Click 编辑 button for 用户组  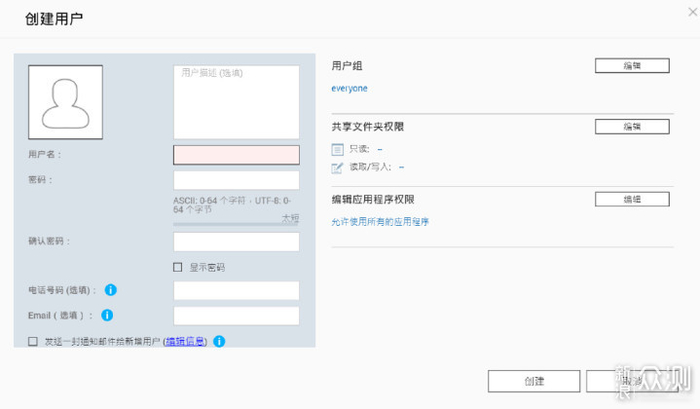tap(632, 66)
